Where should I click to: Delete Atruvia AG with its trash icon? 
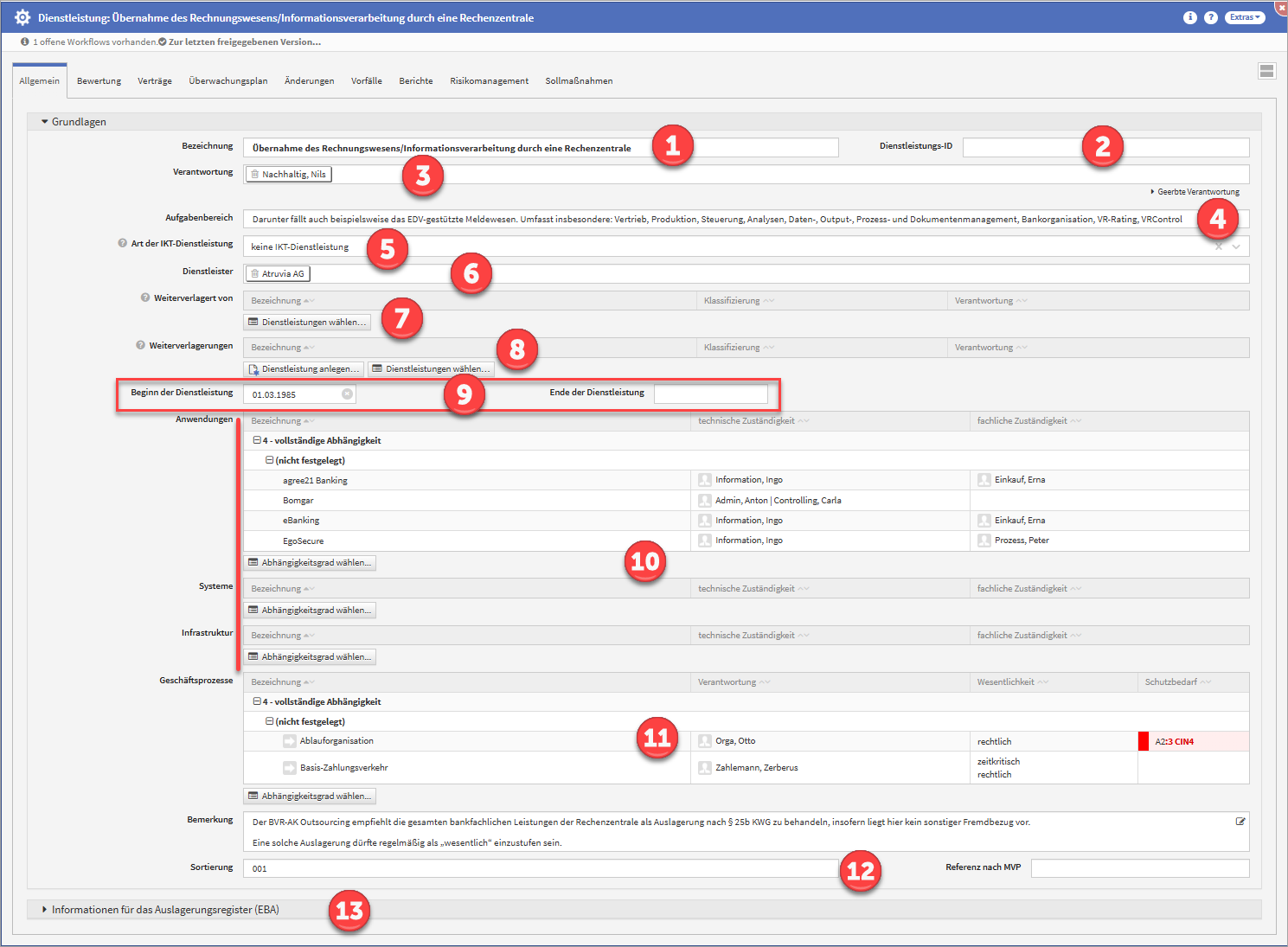[x=254, y=274]
